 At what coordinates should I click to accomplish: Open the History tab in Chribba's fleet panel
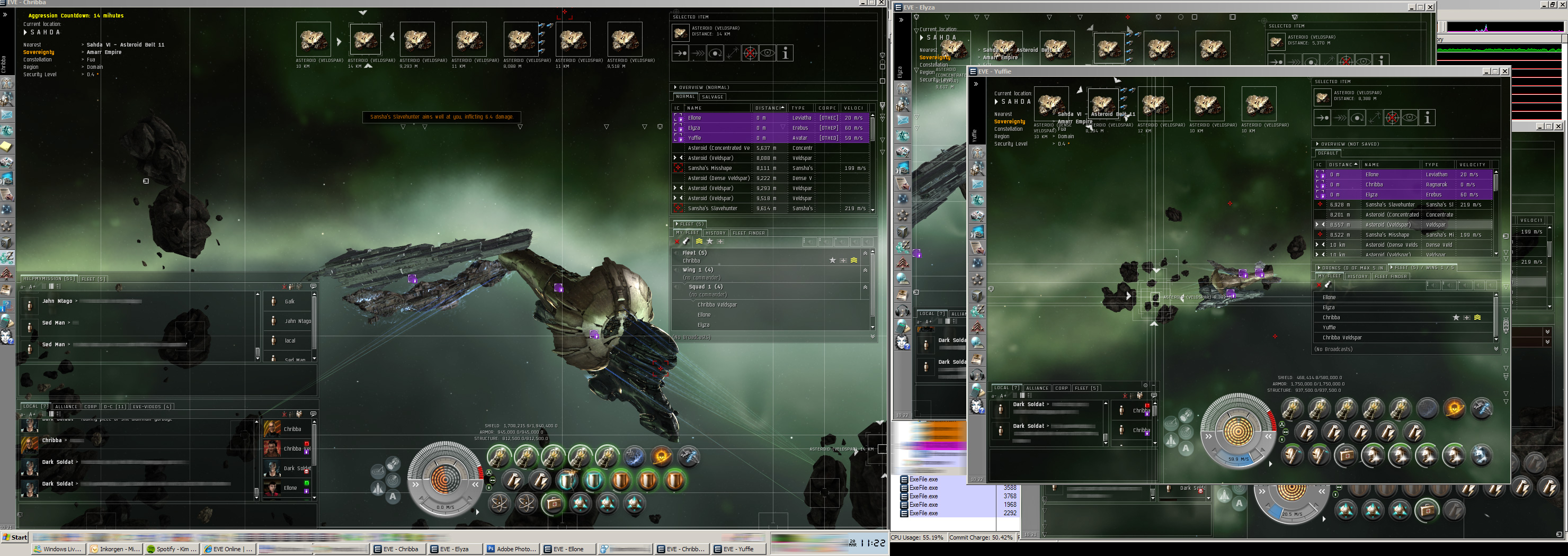pyautogui.click(x=715, y=233)
